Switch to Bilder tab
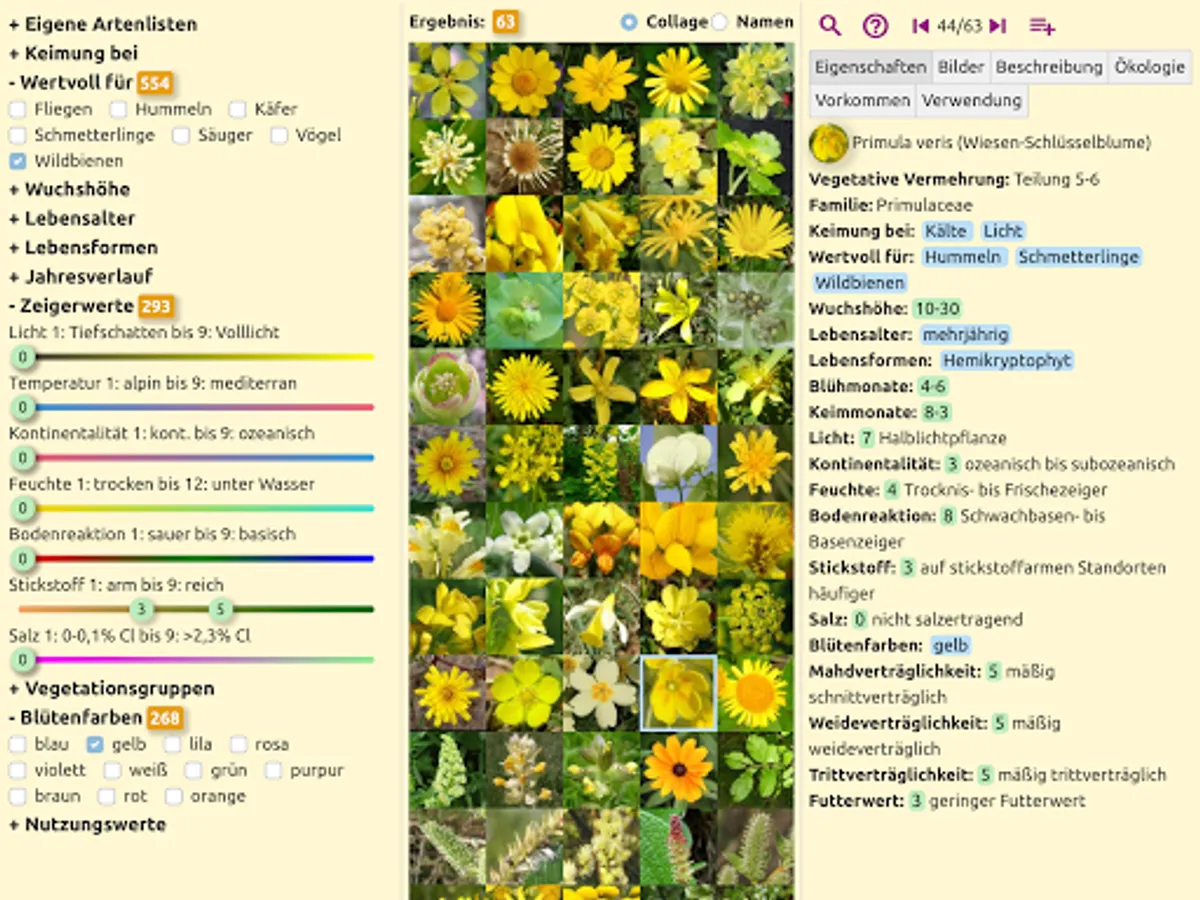This screenshot has height=900, width=1200. pos(961,67)
